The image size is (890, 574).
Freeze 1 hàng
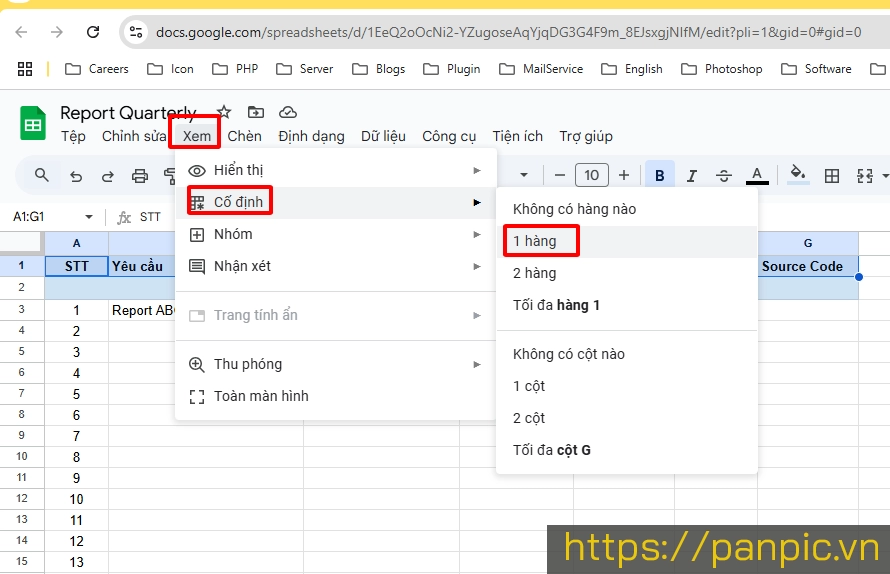point(627,241)
